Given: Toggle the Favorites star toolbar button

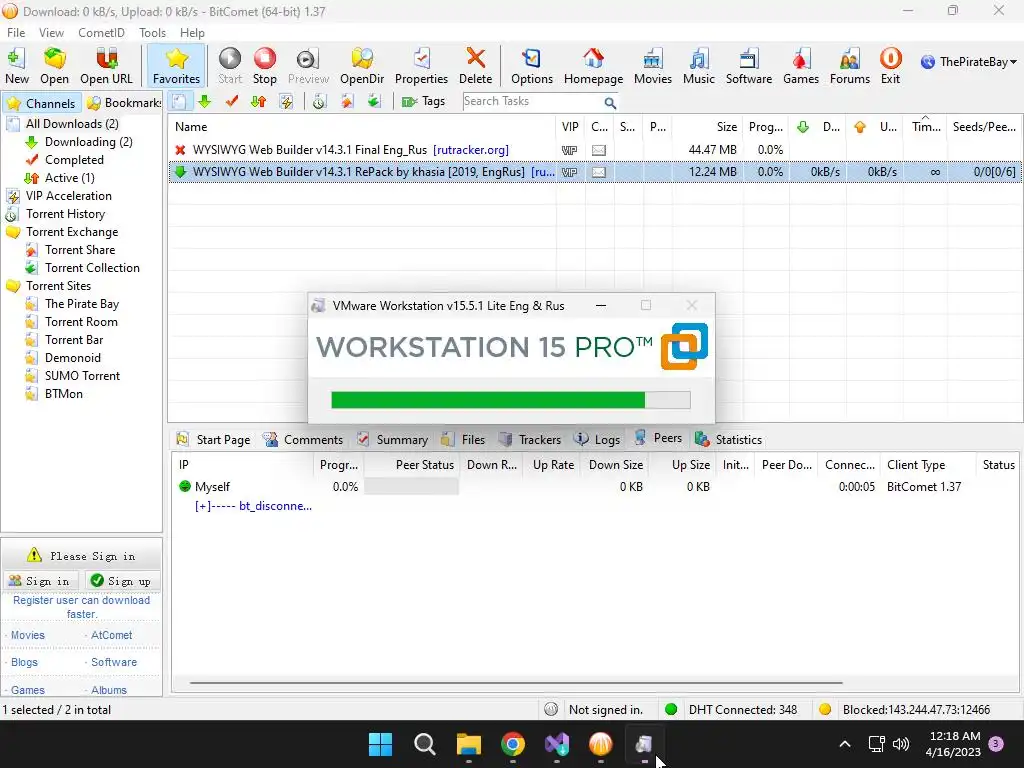Looking at the screenshot, I should click(176, 65).
